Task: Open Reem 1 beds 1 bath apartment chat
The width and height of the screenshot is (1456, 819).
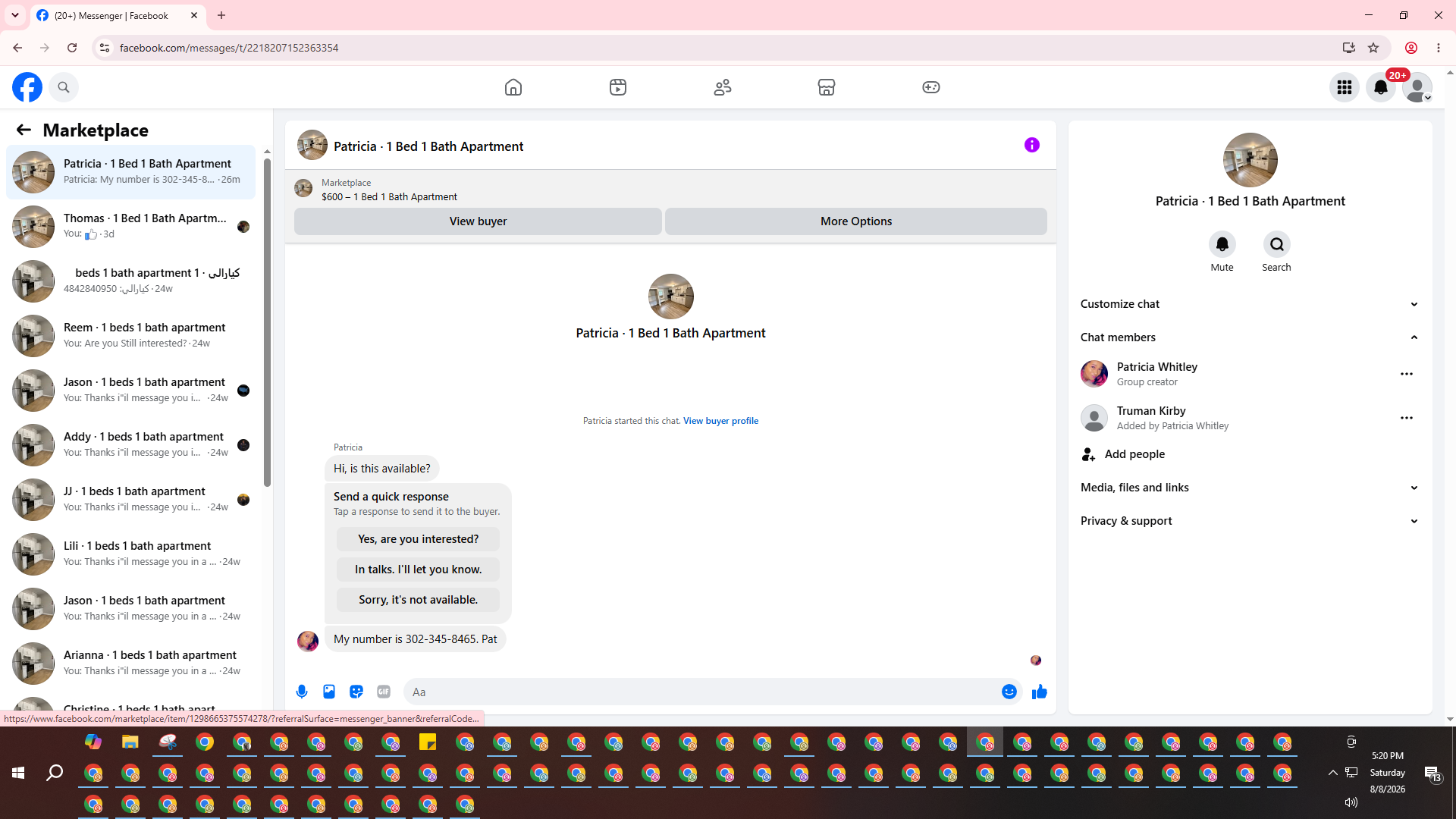Action: 130,336
